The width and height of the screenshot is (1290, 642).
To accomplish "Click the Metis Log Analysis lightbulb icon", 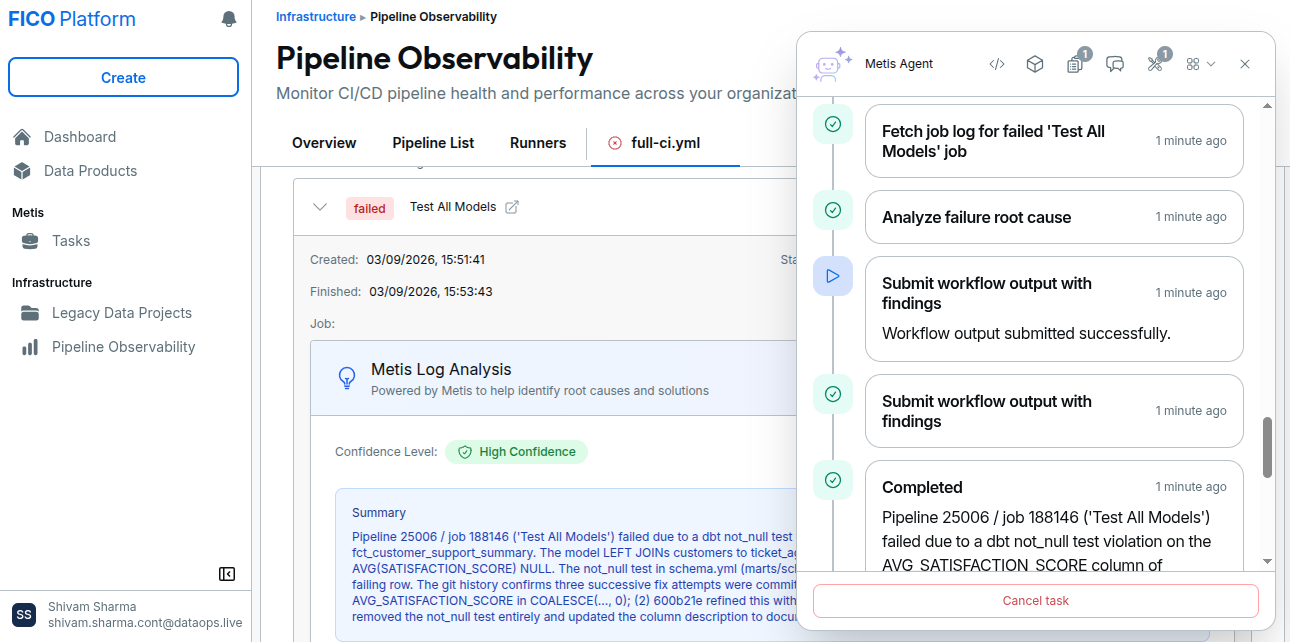I will [x=347, y=378].
